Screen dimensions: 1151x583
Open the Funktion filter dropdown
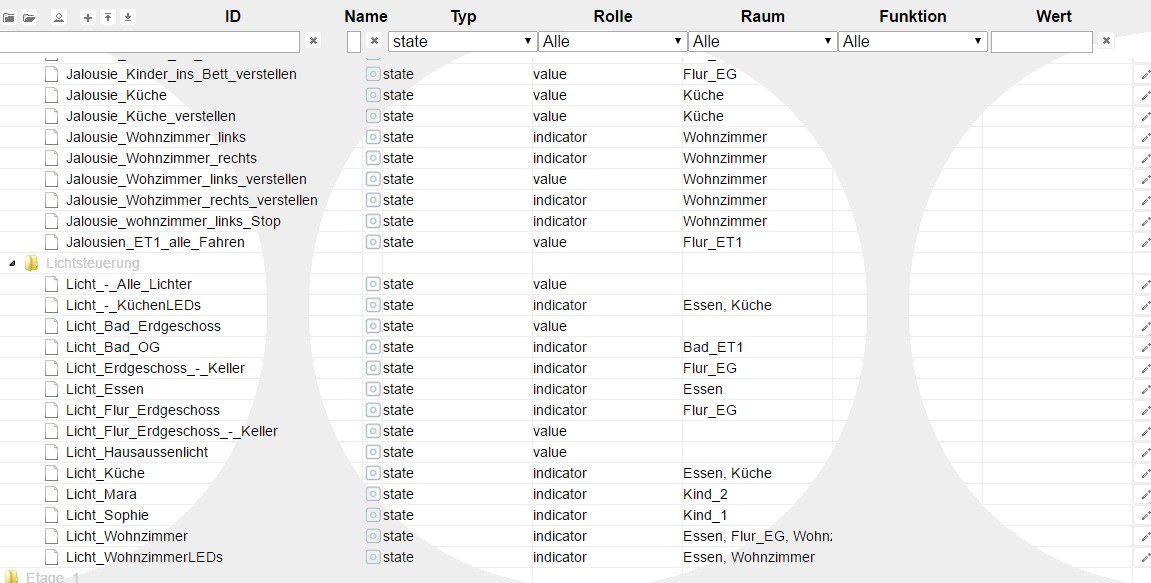[912, 41]
